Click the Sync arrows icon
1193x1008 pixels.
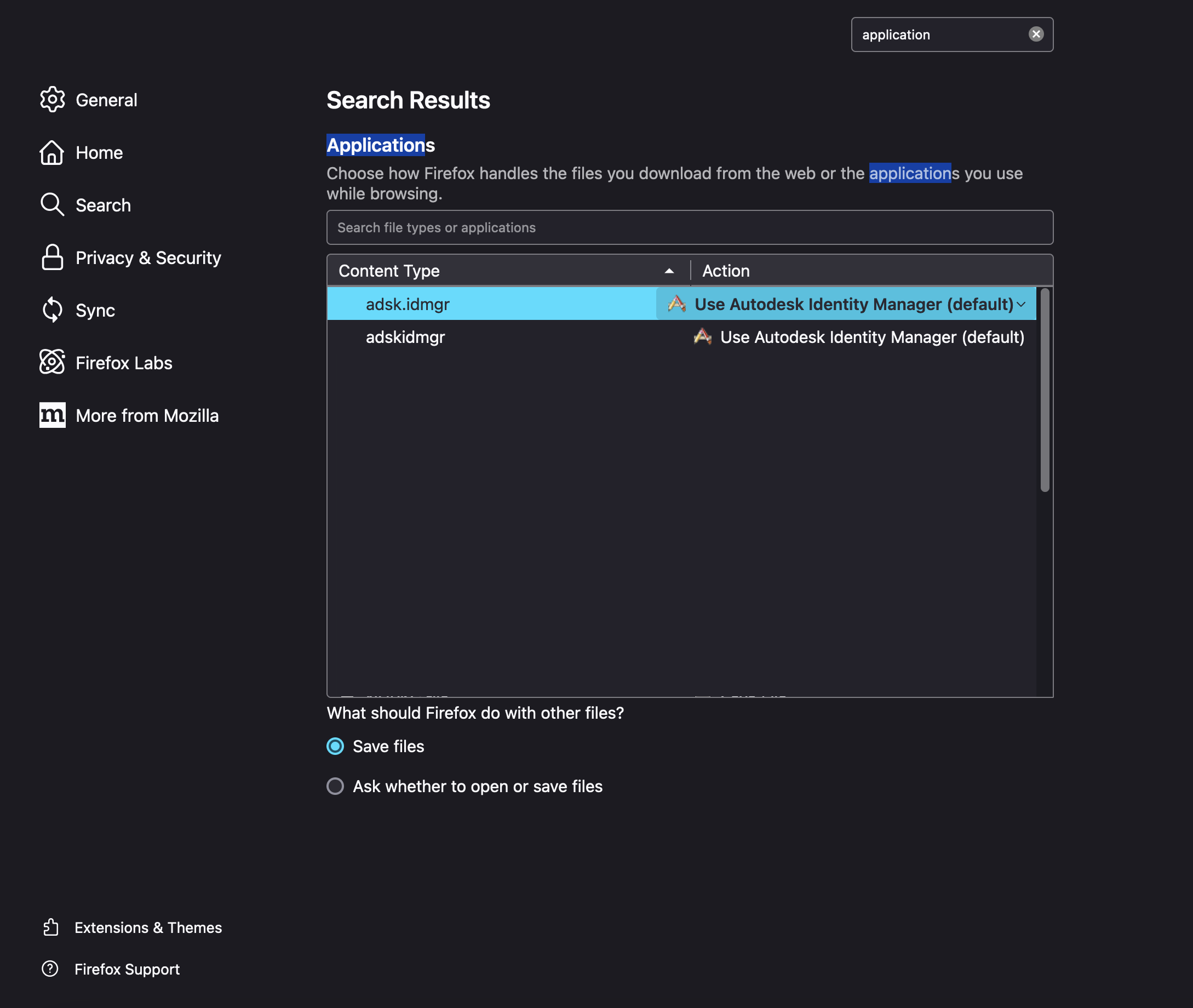coord(52,310)
